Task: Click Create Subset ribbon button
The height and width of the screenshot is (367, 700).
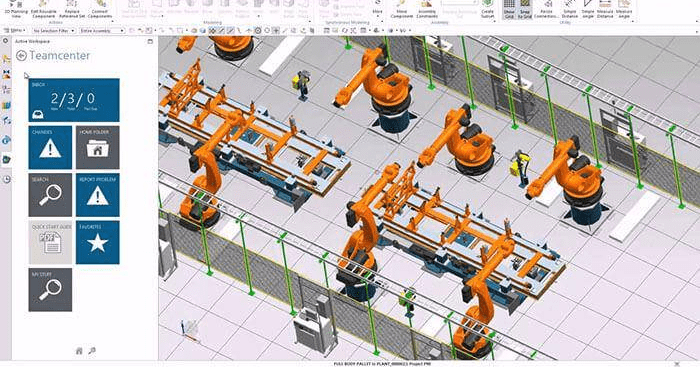Action: point(487,9)
